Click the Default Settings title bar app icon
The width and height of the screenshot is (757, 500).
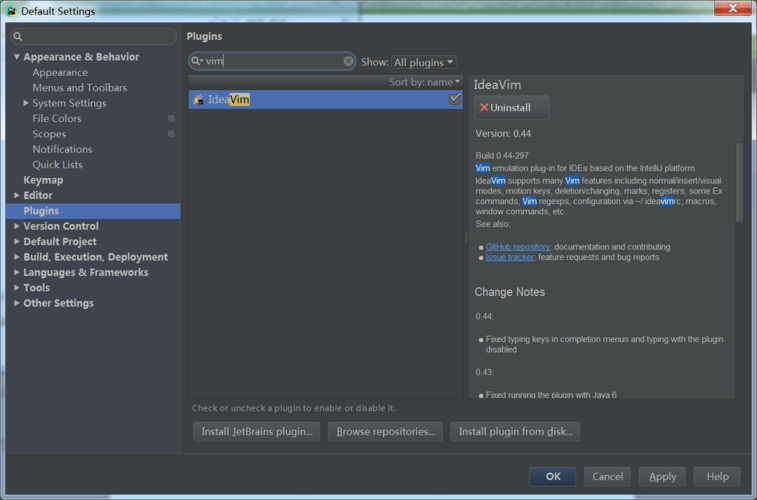(x=12, y=11)
